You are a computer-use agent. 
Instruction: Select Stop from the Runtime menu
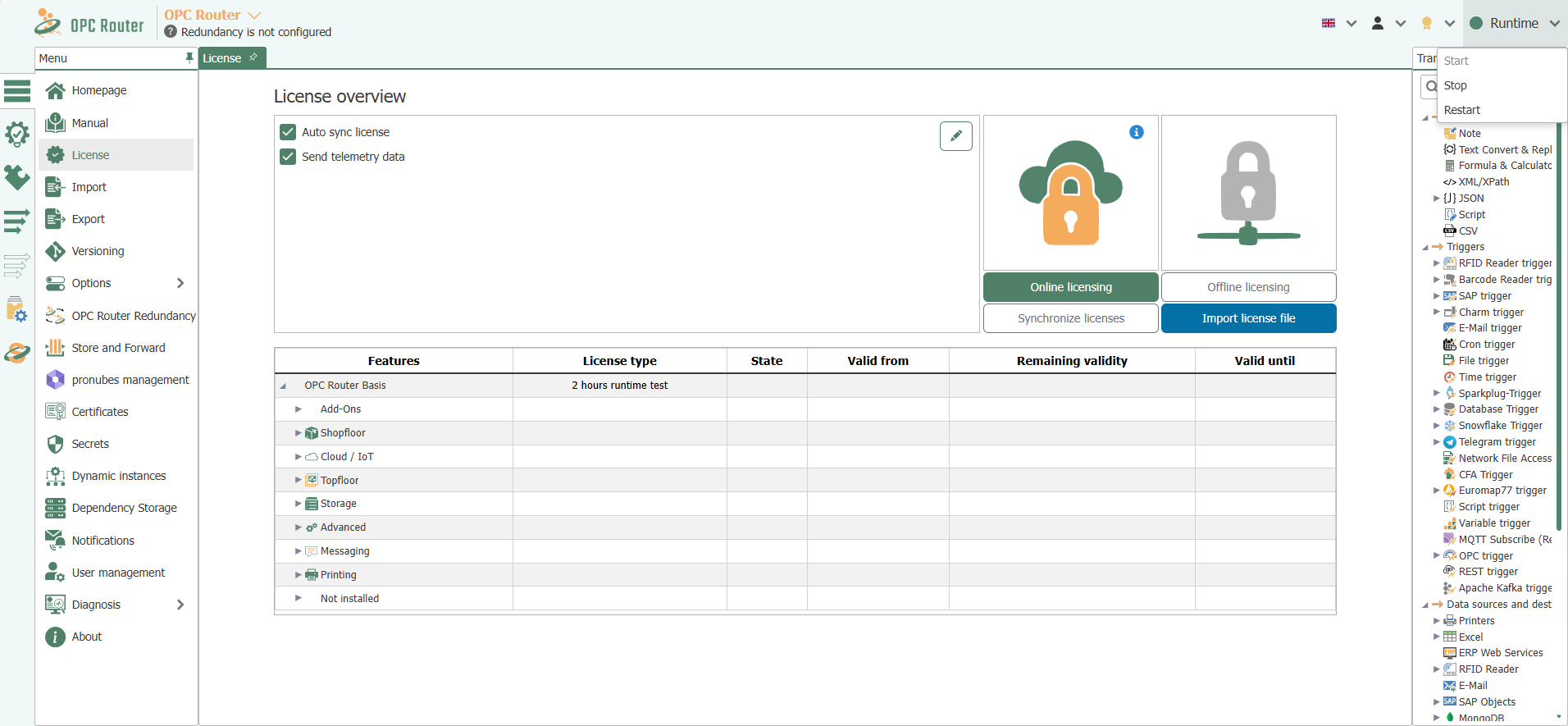click(1502, 85)
